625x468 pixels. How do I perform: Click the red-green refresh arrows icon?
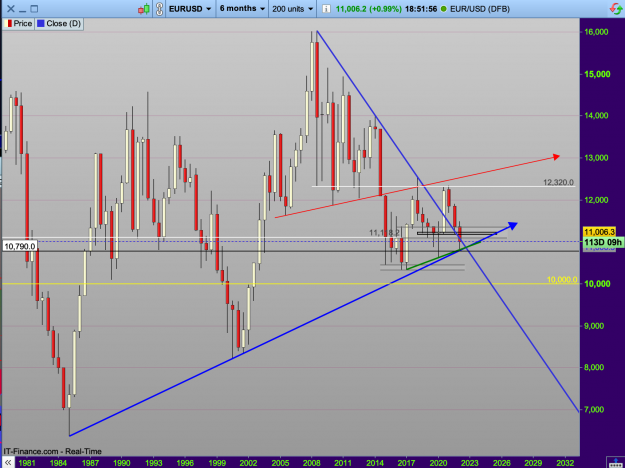click(x=616, y=9)
